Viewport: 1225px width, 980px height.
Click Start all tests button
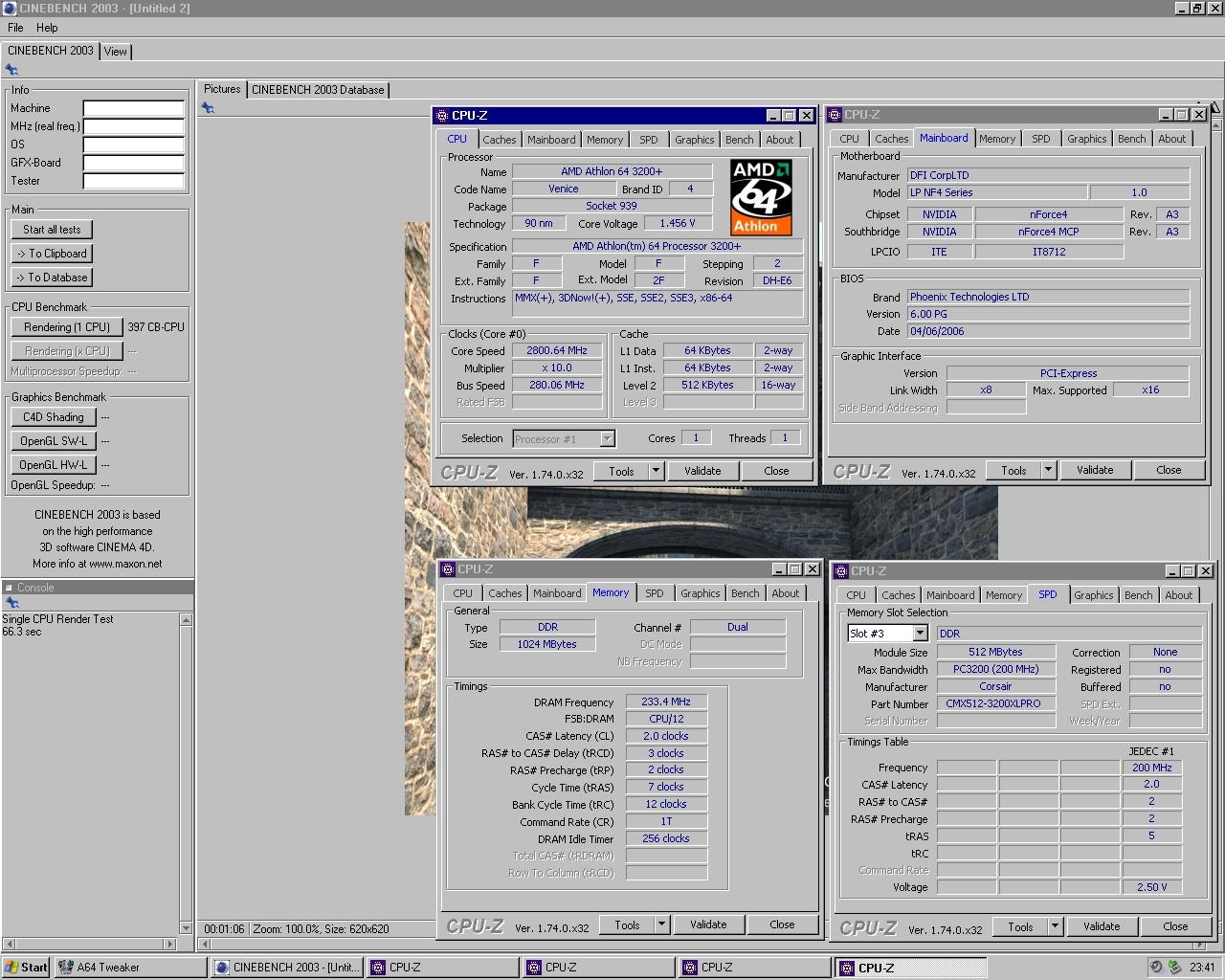point(52,230)
